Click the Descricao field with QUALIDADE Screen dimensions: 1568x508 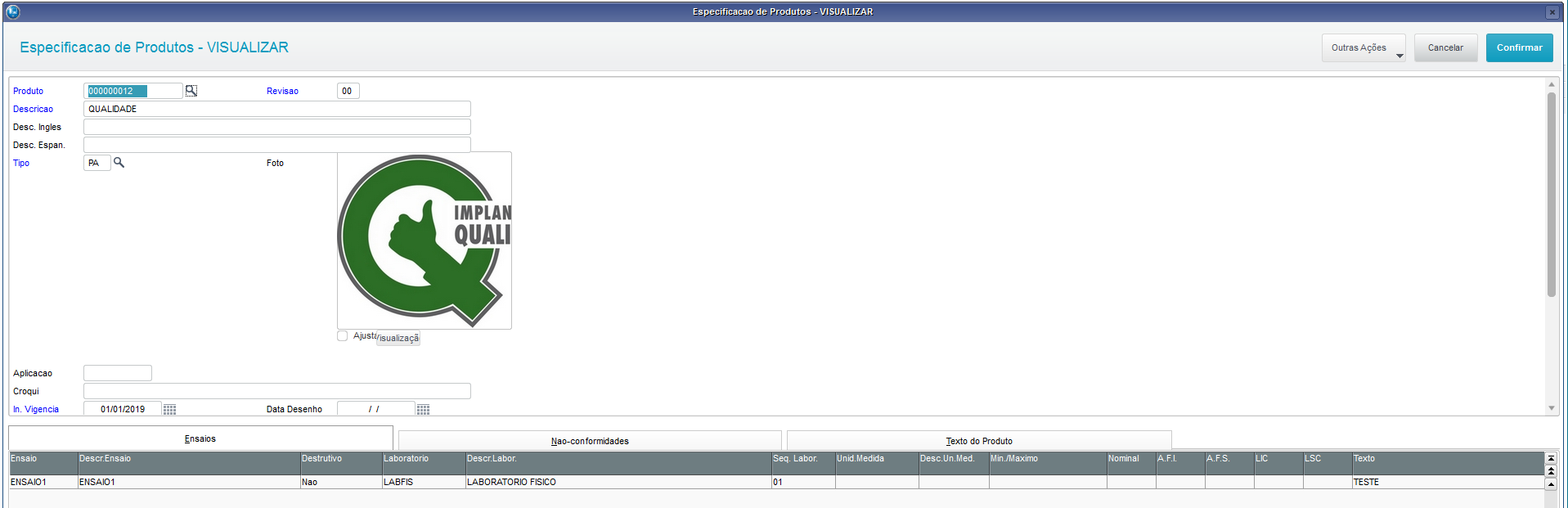277,109
